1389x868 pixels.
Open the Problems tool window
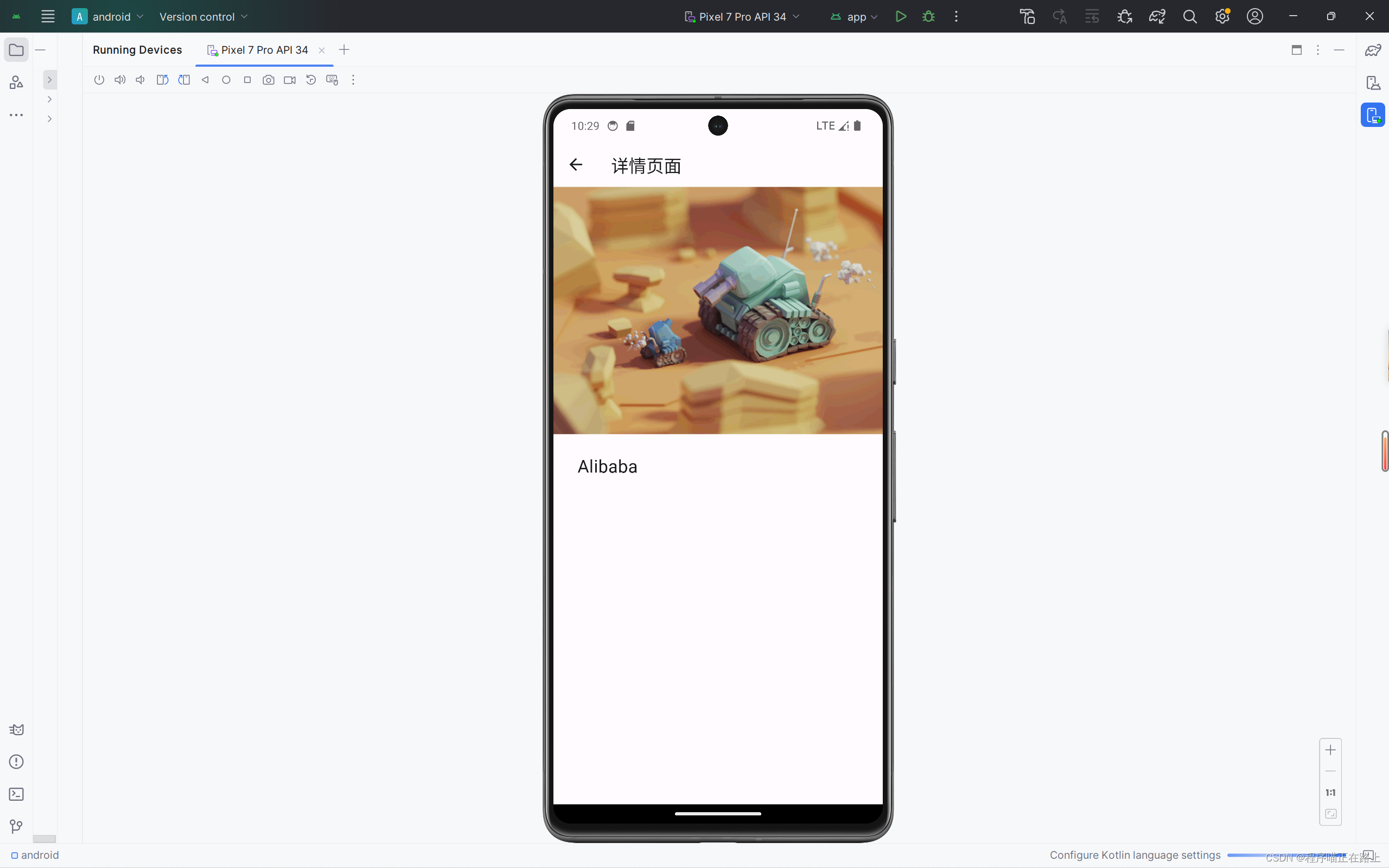tap(16, 761)
